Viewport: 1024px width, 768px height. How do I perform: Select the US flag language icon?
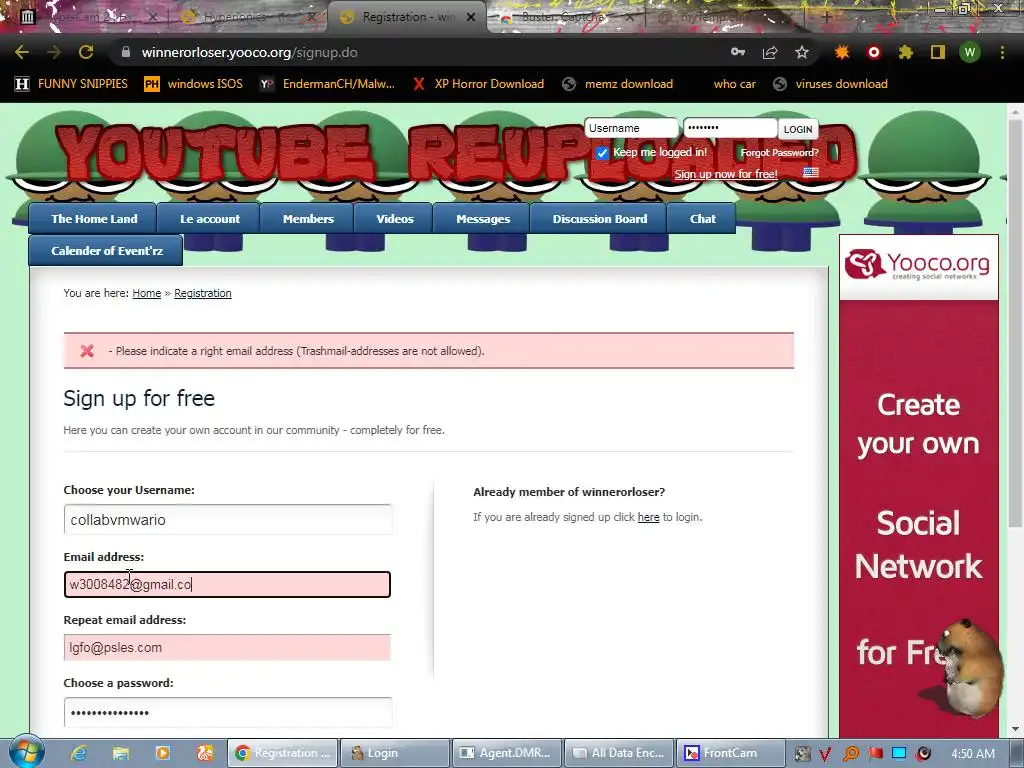tap(810, 172)
